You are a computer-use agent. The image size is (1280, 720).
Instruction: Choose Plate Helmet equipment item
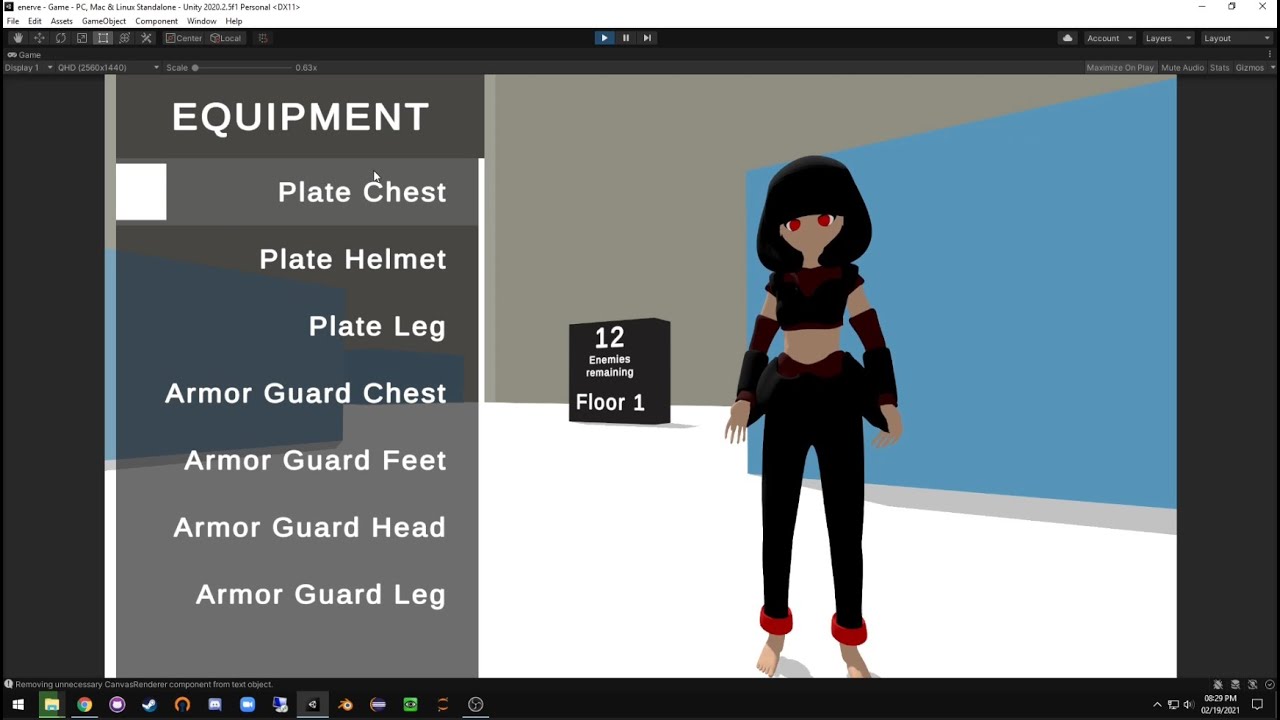pos(297,259)
